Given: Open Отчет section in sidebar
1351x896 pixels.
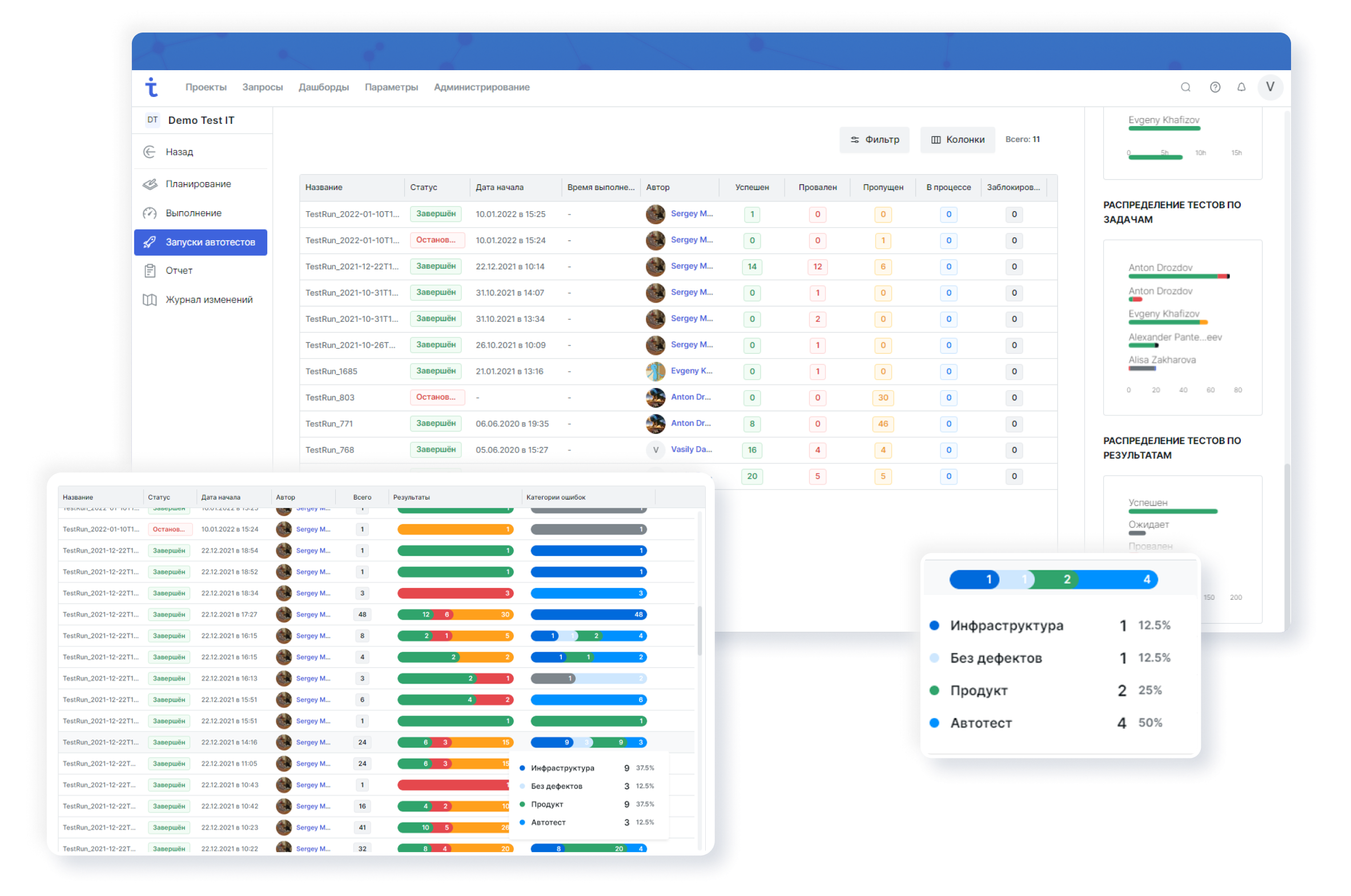Looking at the screenshot, I should click(x=178, y=271).
